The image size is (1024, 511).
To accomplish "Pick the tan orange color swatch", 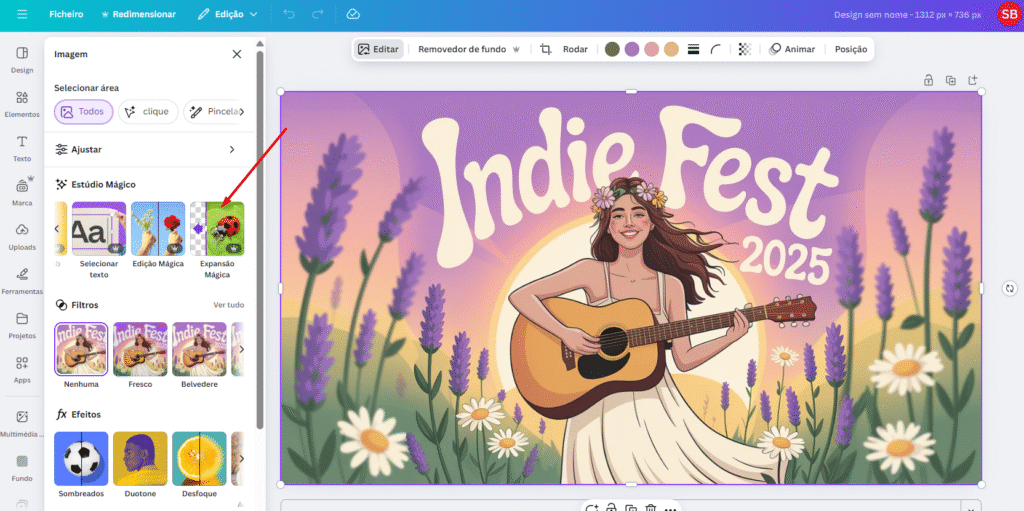I will pos(671,49).
